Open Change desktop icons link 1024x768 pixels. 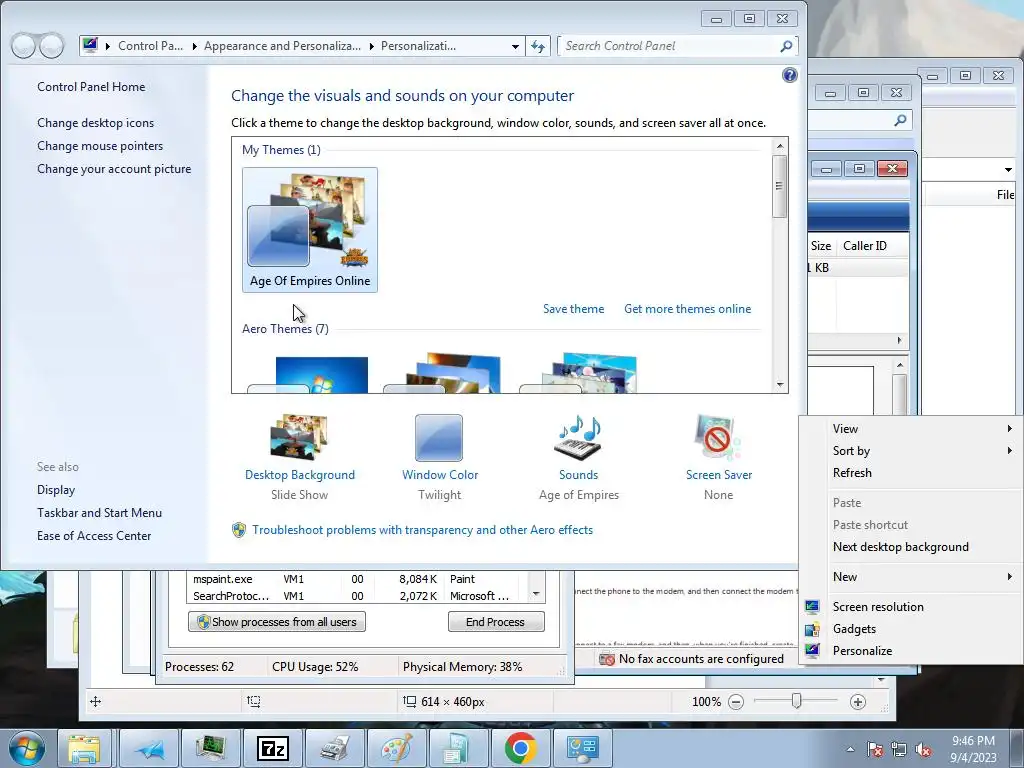95,123
